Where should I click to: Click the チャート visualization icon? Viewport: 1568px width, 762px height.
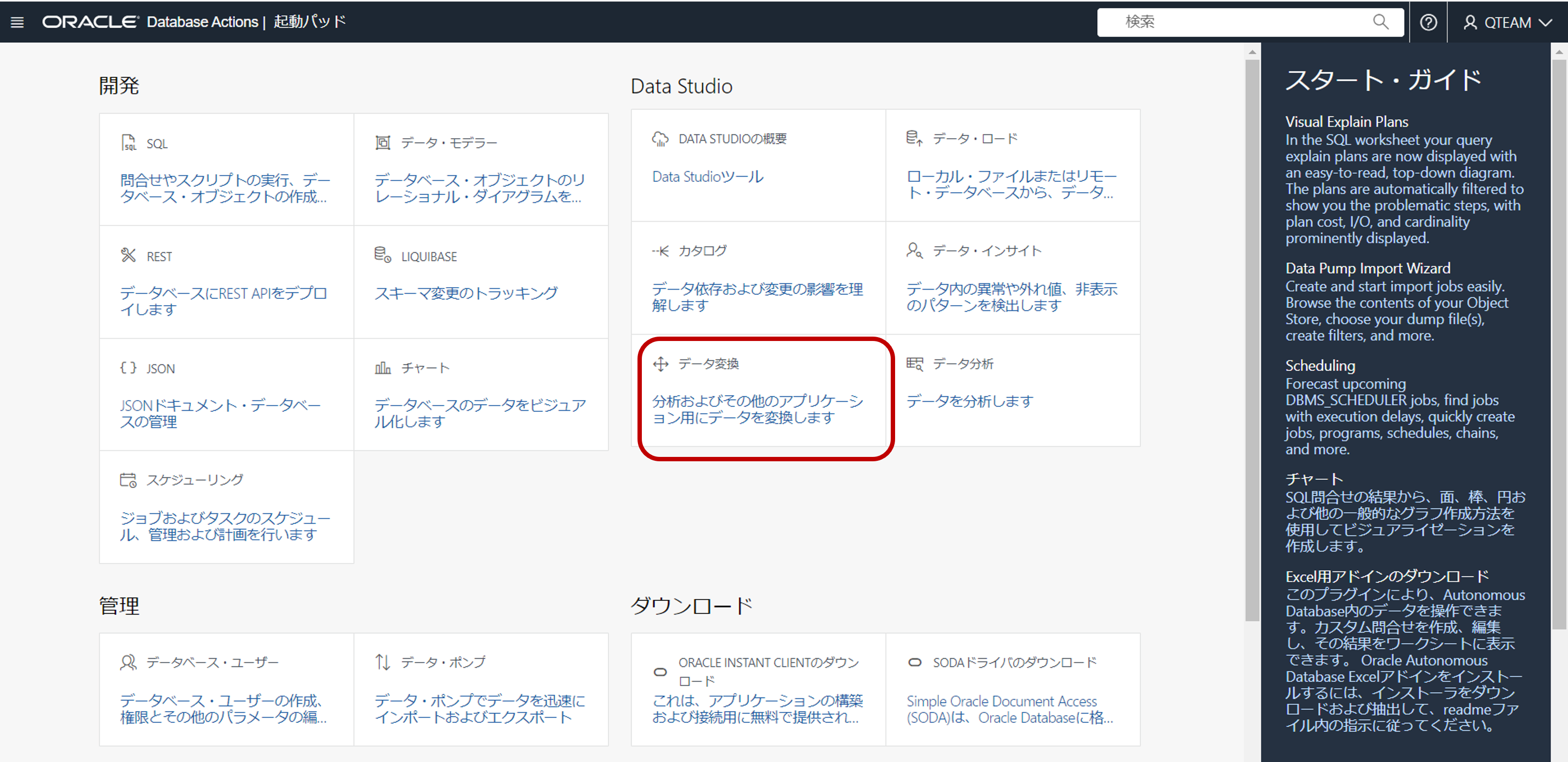(383, 367)
